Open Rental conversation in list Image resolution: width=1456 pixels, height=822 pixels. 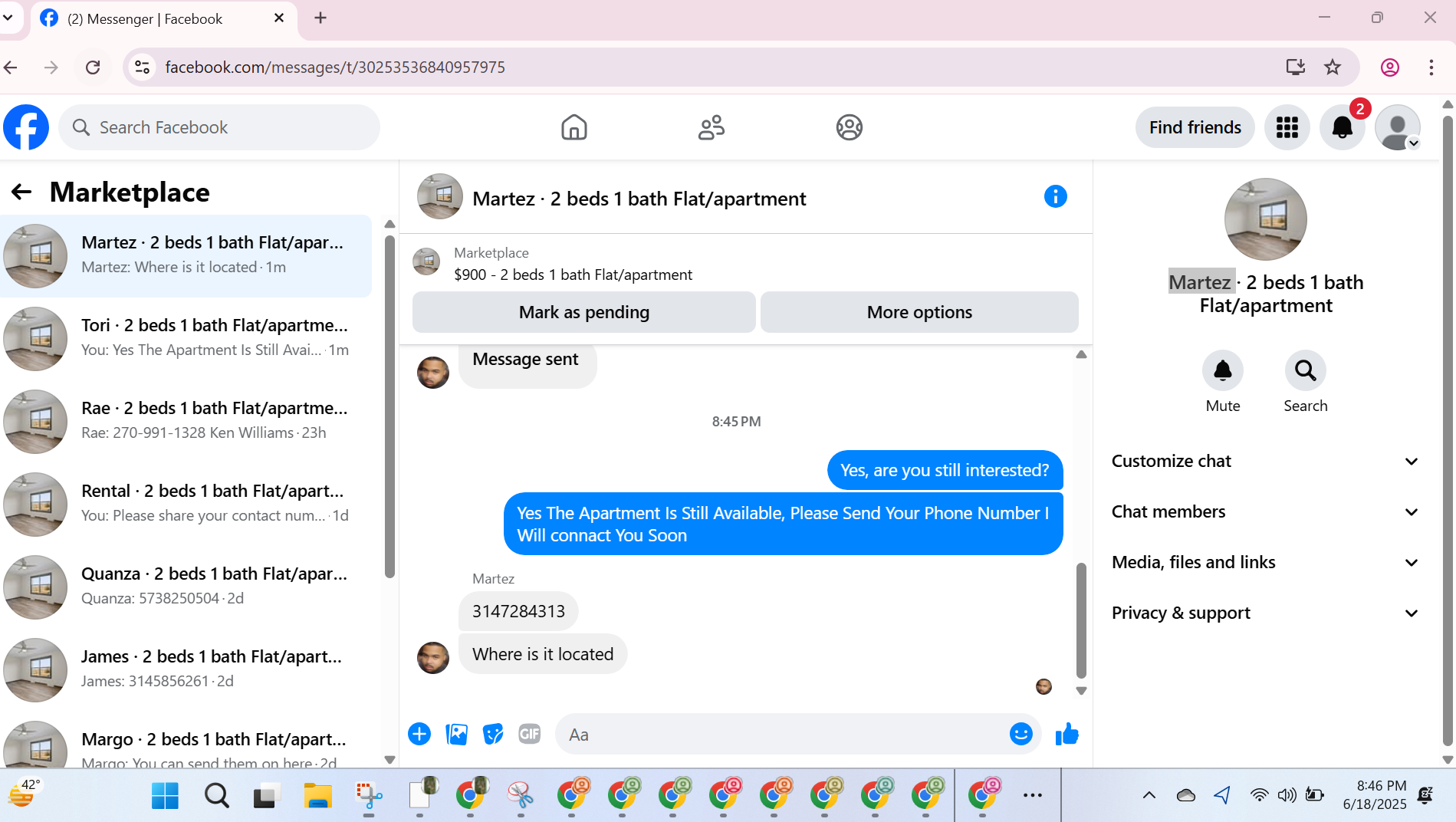click(x=186, y=505)
